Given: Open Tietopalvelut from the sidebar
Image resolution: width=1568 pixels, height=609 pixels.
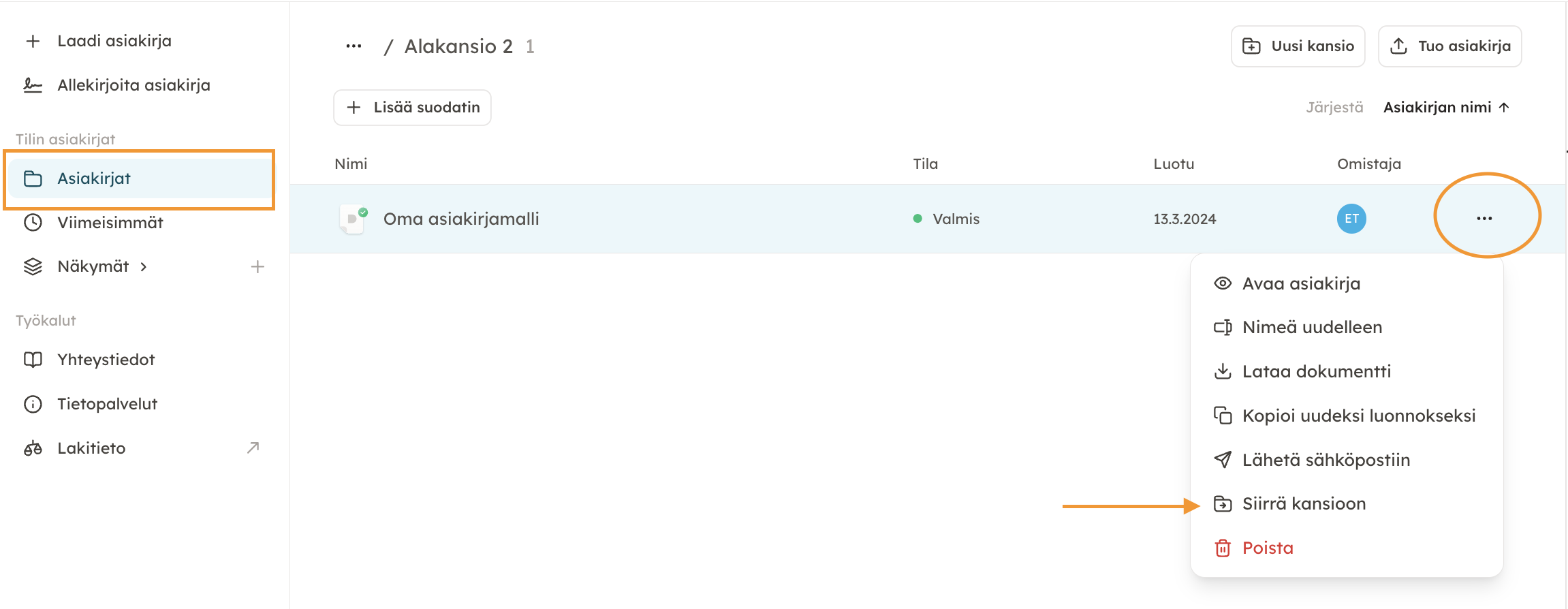Looking at the screenshot, I should pyautogui.click(x=107, y=404).
